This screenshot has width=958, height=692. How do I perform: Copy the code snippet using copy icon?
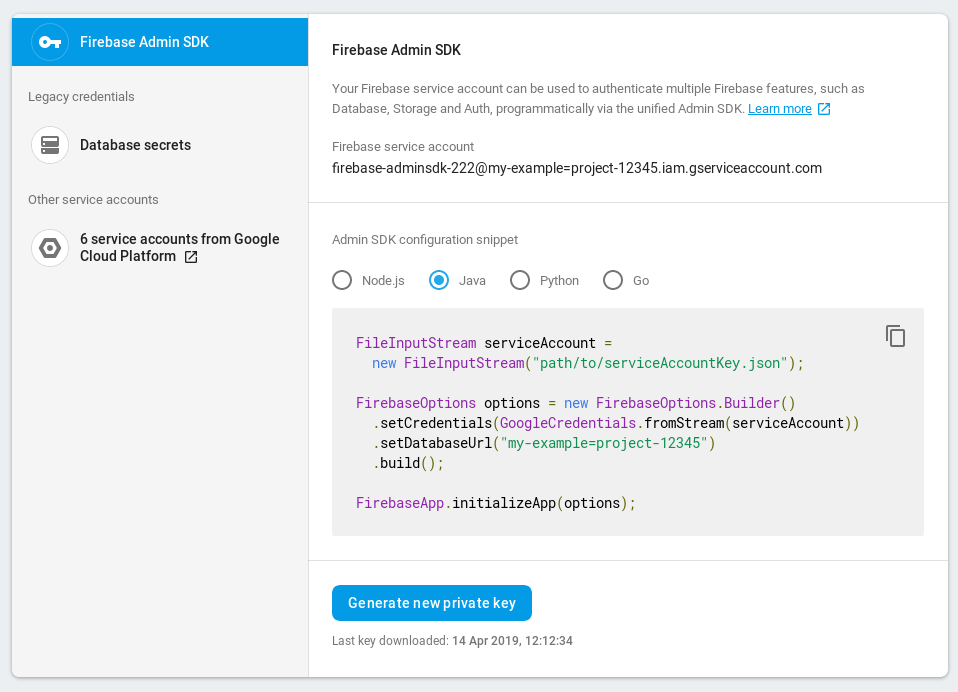point(895,336)
